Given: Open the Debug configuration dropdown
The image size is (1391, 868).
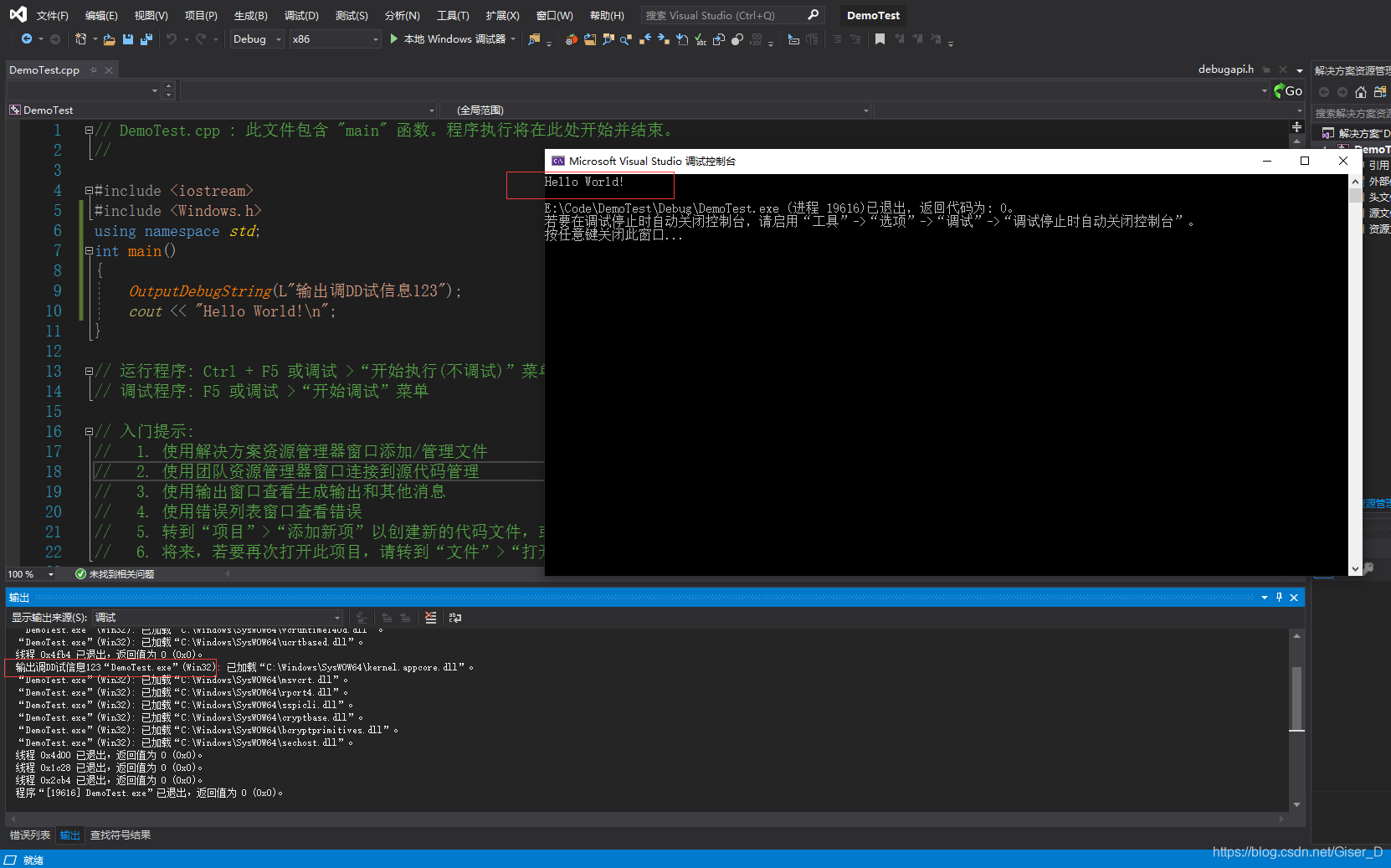Looking at the screenshot, I should tap(256, 39).
